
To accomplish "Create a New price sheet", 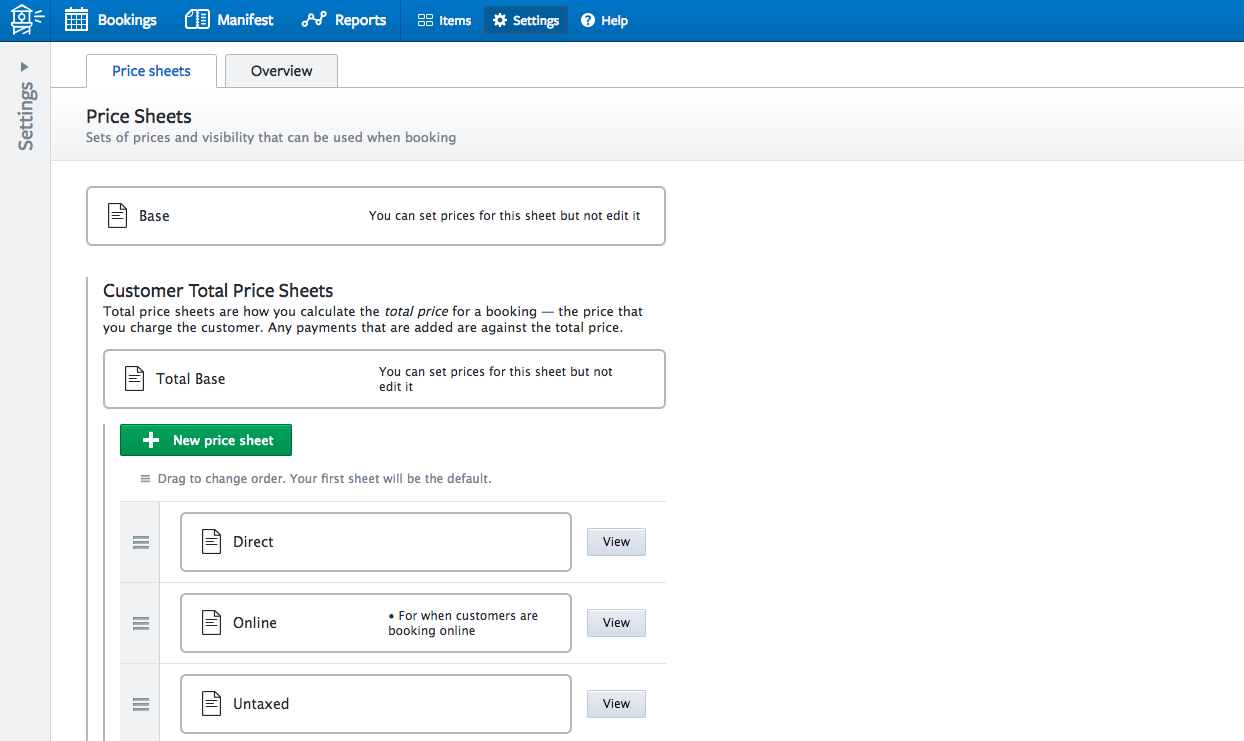I will pos(206,440).
